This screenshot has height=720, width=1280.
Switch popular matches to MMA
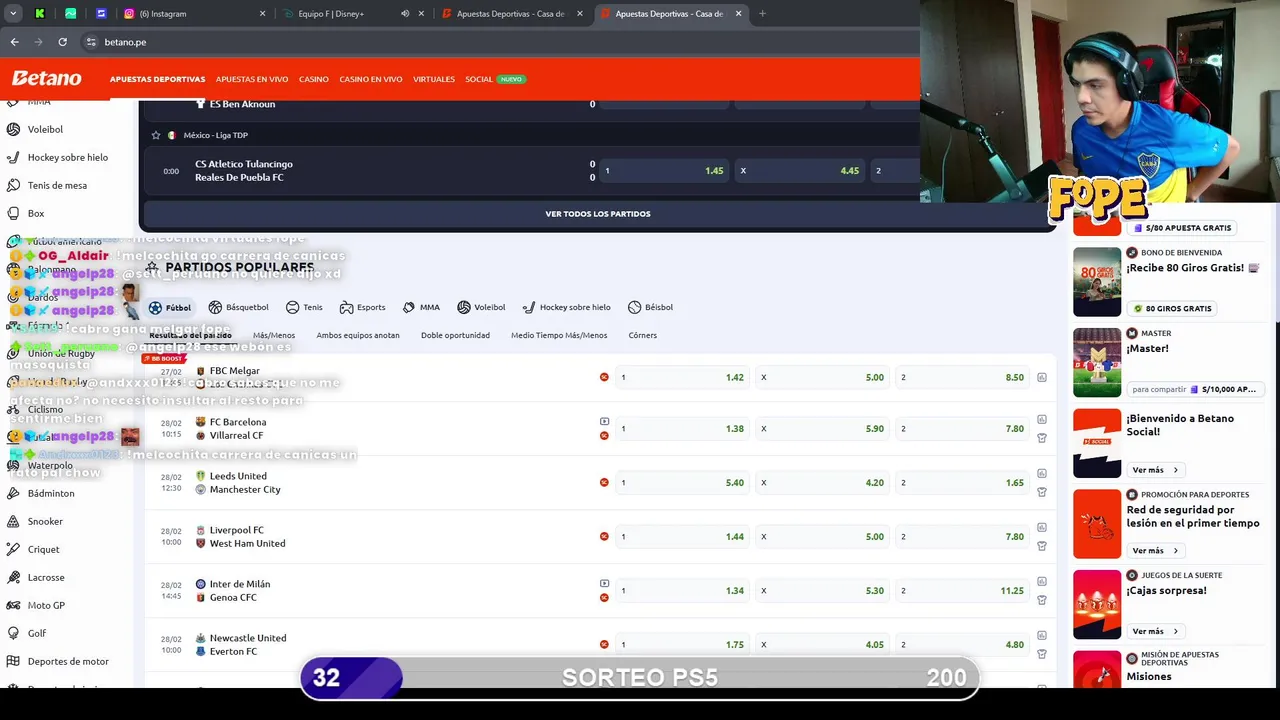(421, 307)
